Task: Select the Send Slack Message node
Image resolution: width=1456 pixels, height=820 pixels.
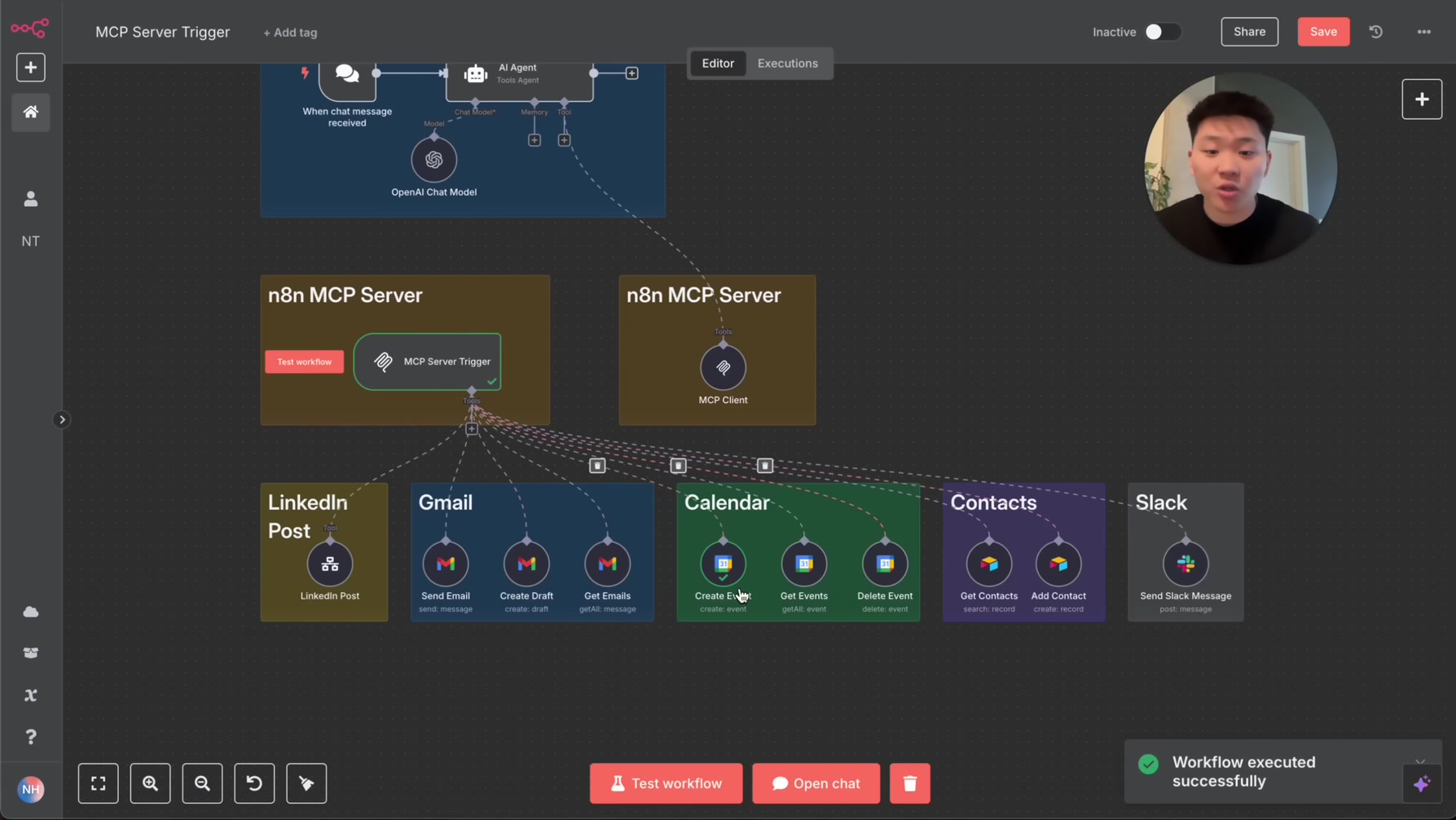Action: [x=1185, y=563]
